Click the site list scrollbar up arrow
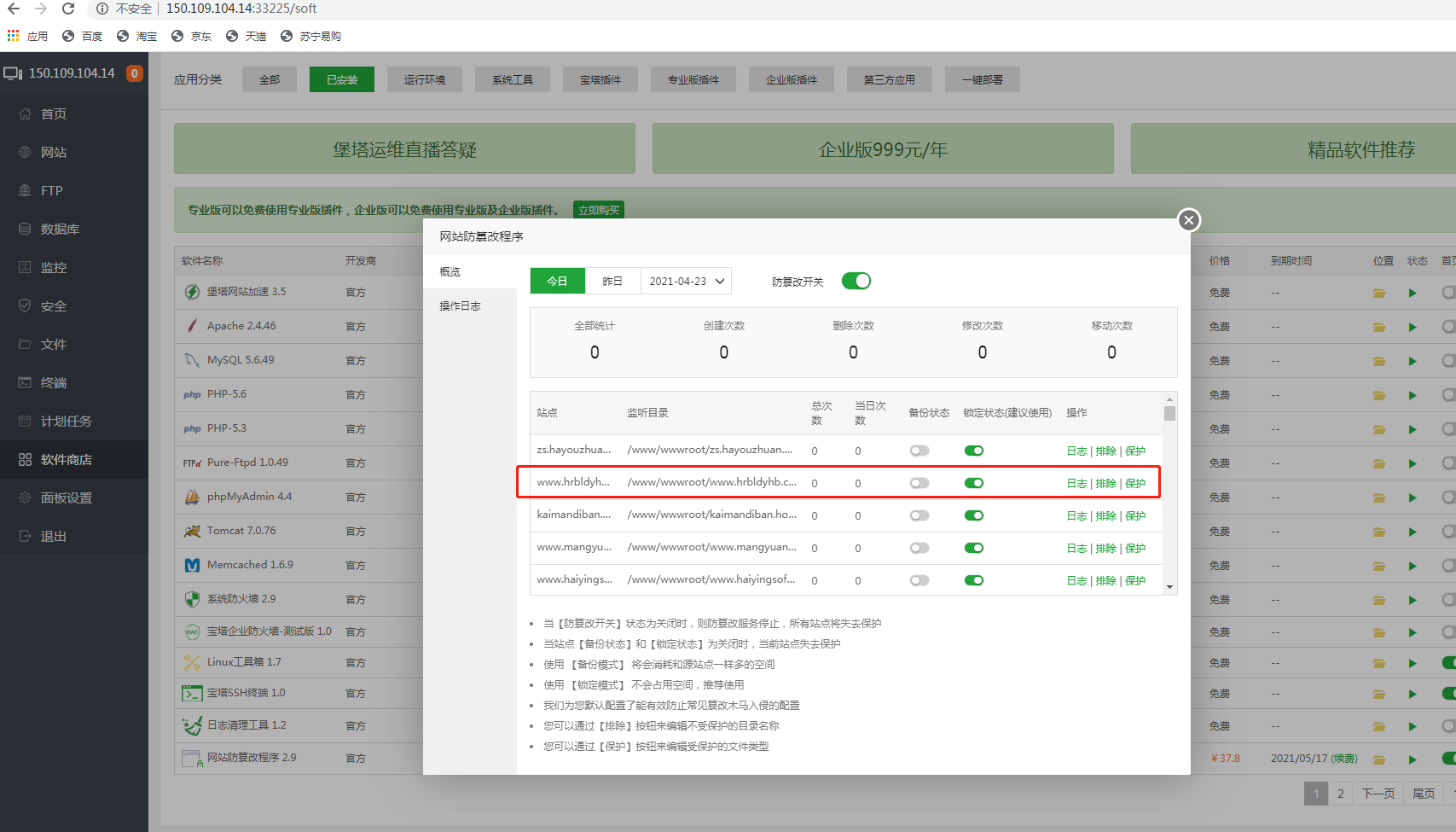This screenshot has height=832, width=1456. point(1170,399)
